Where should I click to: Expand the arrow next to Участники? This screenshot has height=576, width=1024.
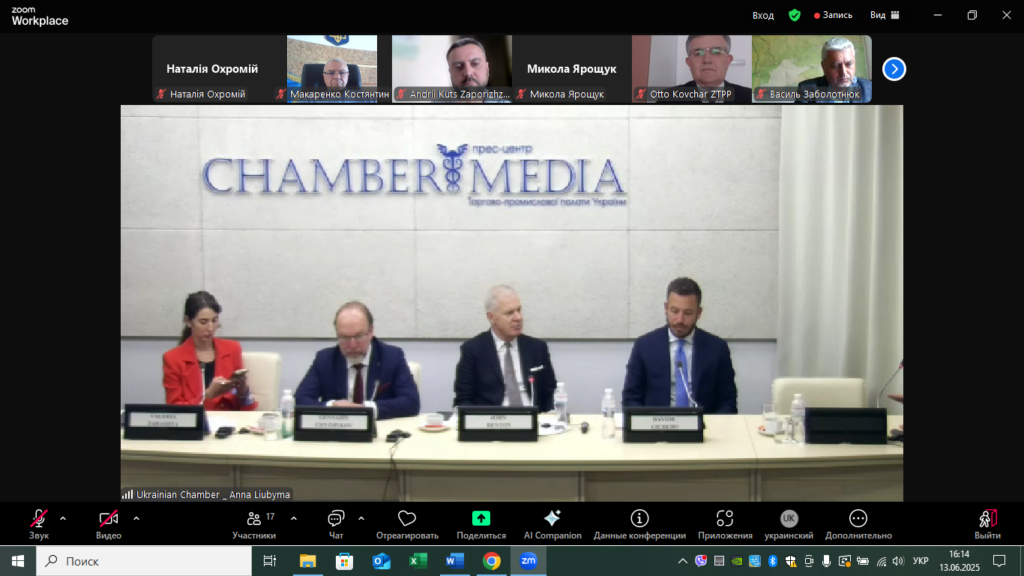click(x=293, y=518)
